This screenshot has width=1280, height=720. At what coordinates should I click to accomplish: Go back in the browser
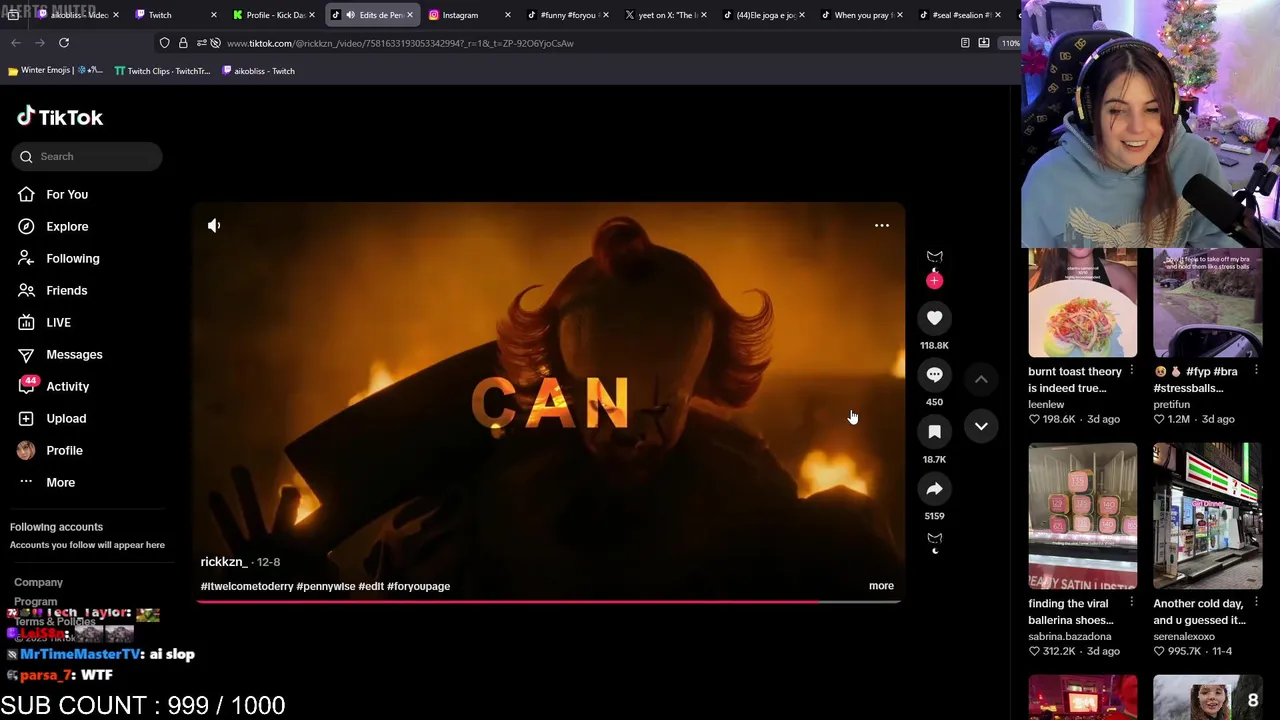[16, 43]
